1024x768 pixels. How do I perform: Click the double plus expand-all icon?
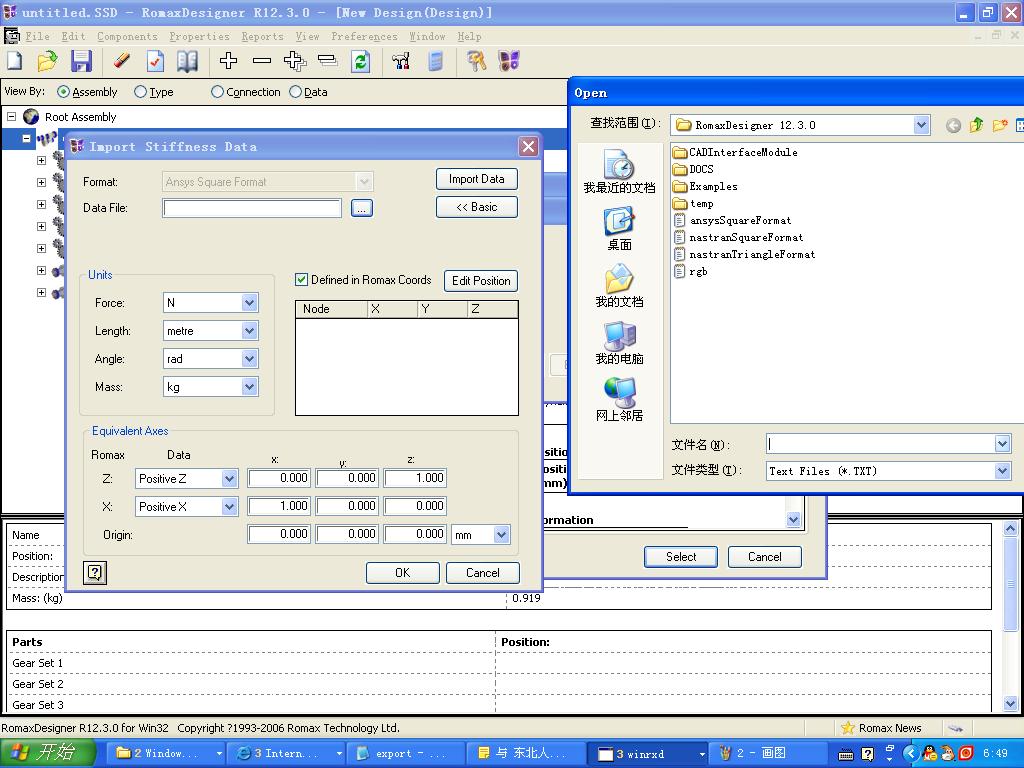pos(295,61)
